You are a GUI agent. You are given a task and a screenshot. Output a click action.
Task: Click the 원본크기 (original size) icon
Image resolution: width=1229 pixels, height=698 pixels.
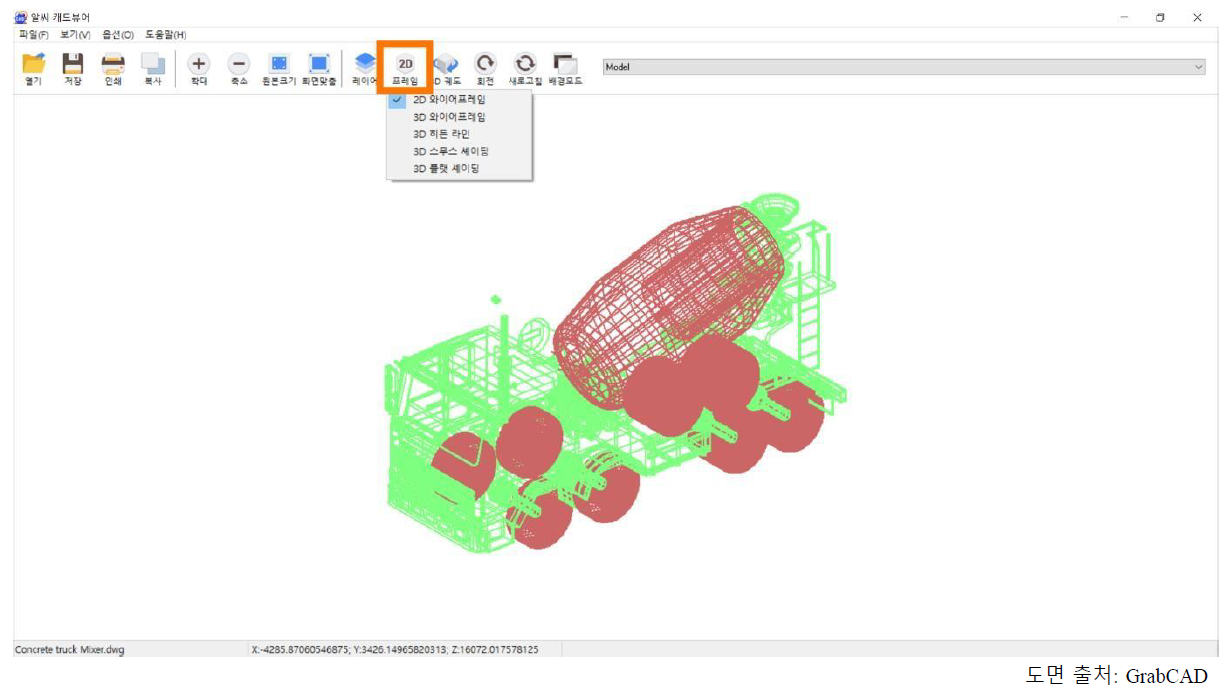point(279,63)
